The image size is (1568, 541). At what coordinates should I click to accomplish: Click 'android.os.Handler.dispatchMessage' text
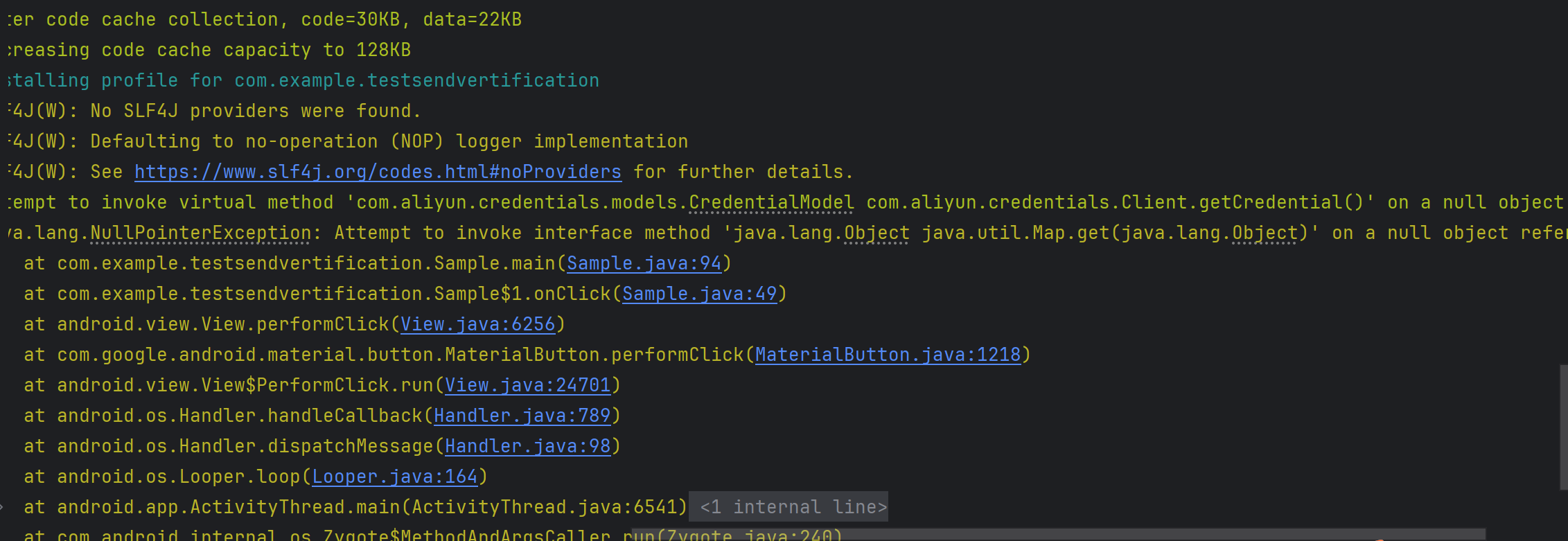(245, 446)
